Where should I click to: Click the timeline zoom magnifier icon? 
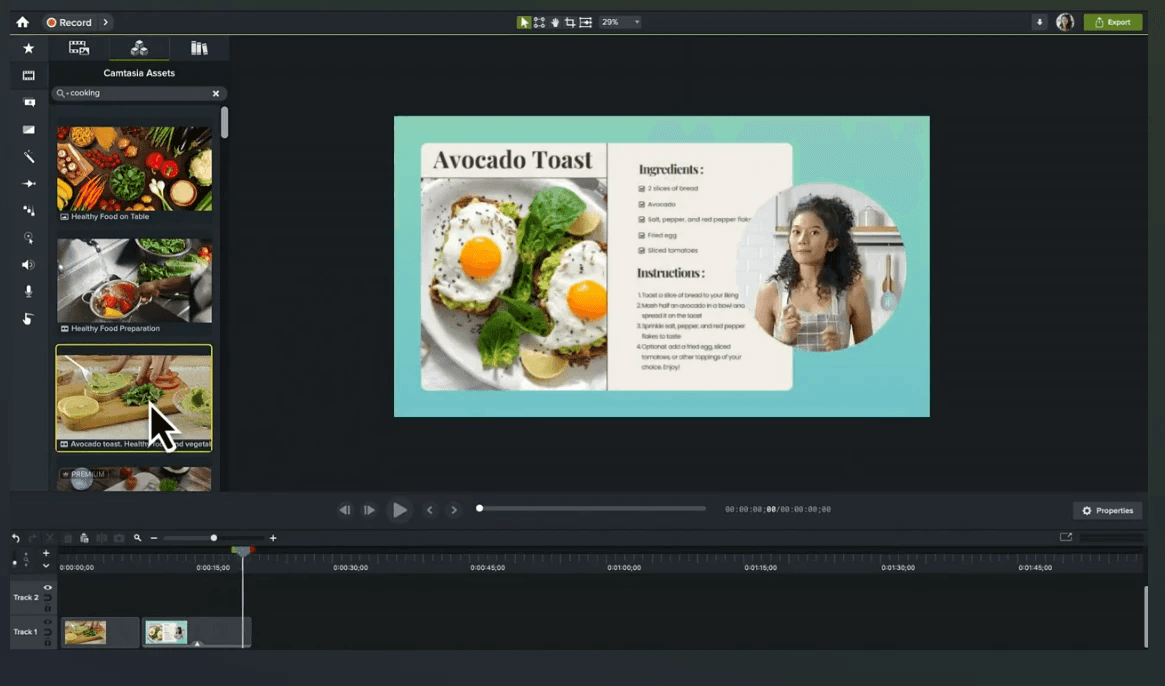[x=137, y=538]
